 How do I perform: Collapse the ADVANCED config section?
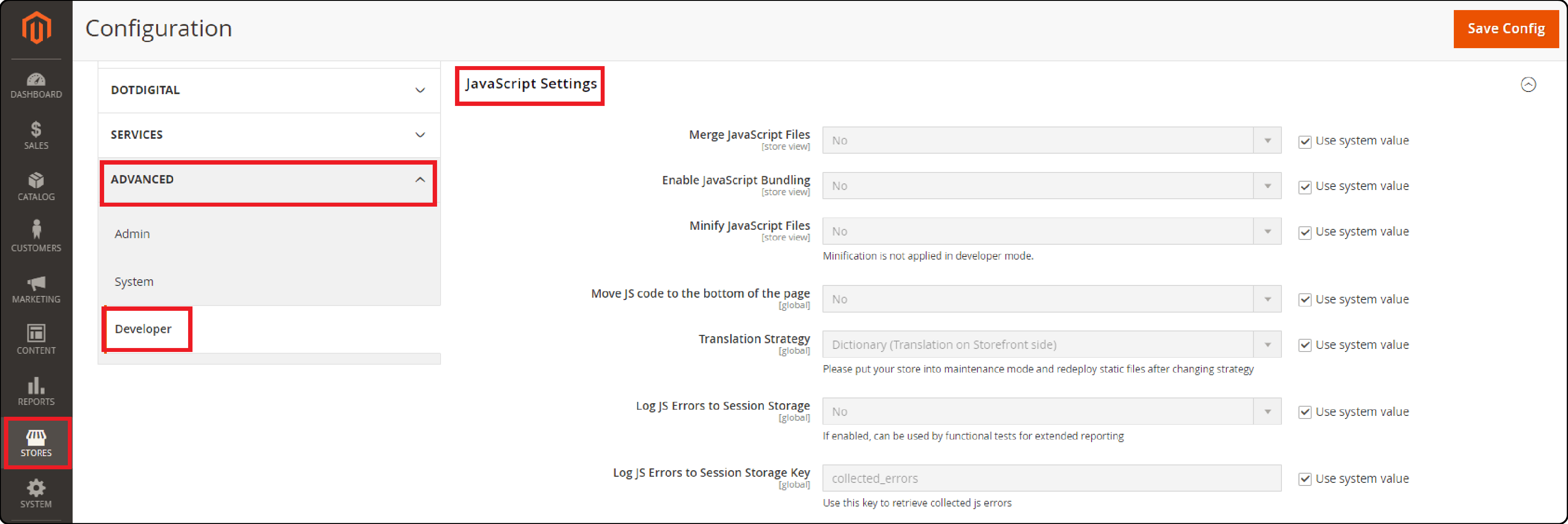tap(269, 180)
